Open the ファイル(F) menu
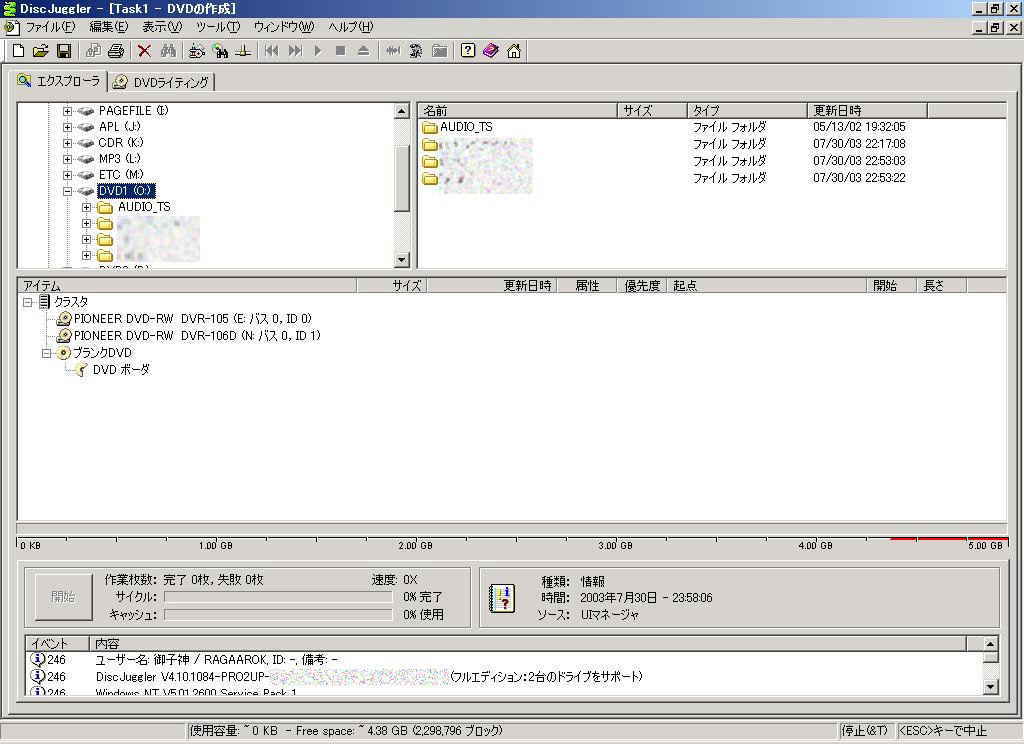The image size is (1024, 744). (50, 27)
